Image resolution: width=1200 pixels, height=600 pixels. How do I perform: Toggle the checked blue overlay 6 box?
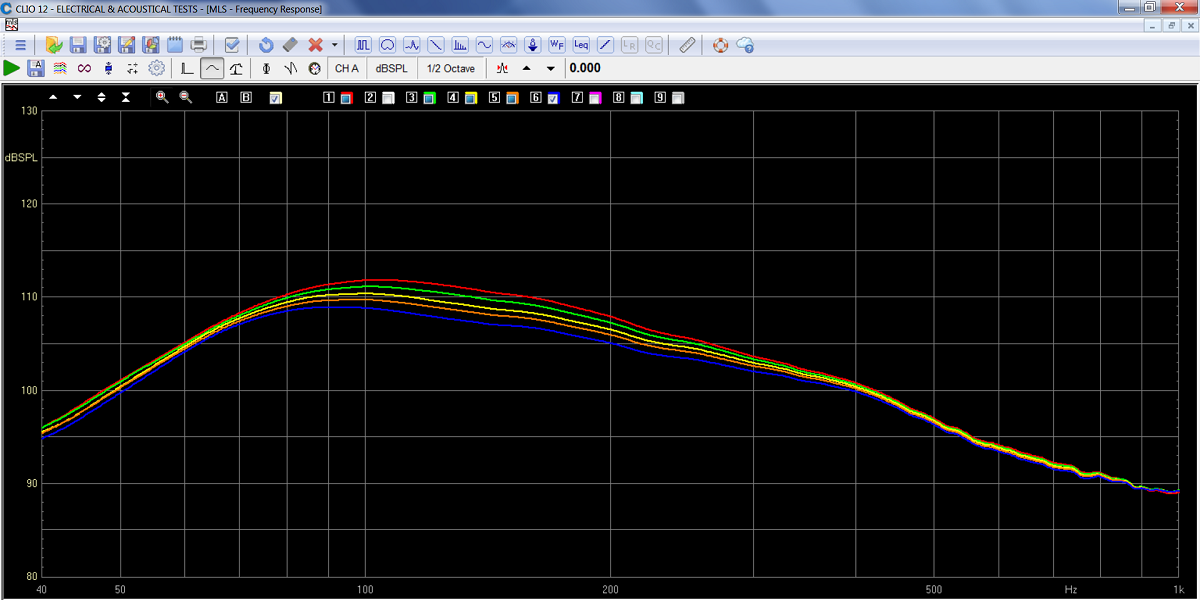click(x=553, y=98)
